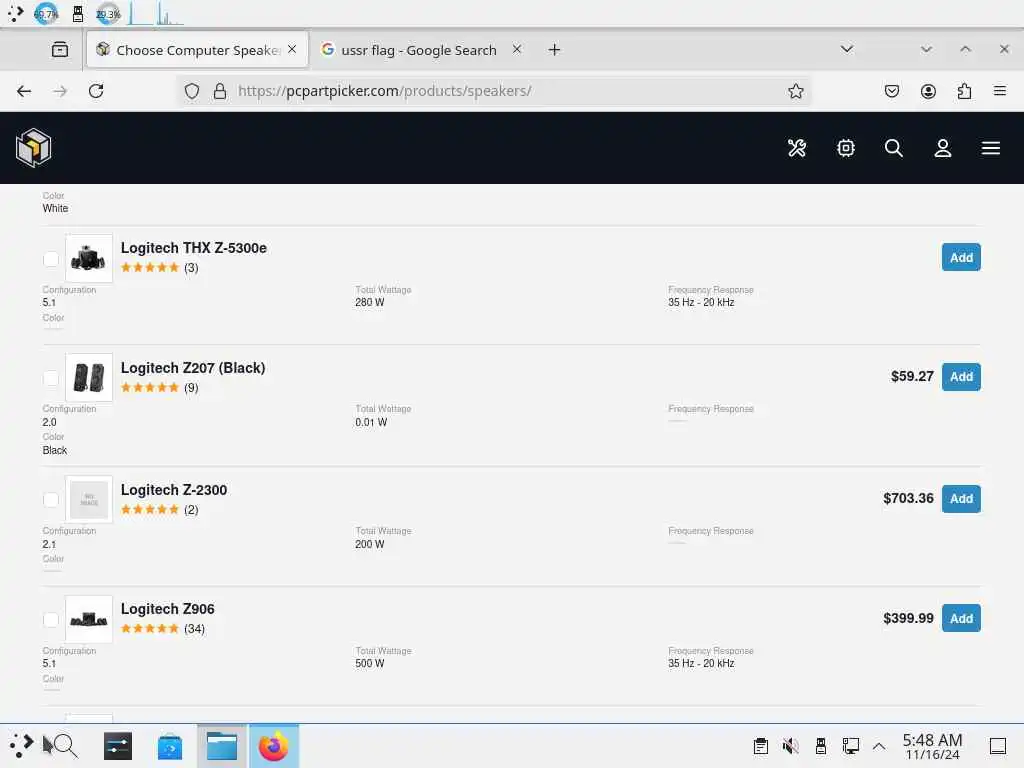Click the show desktop icon

pyautogui.click(x=998, y=746)
